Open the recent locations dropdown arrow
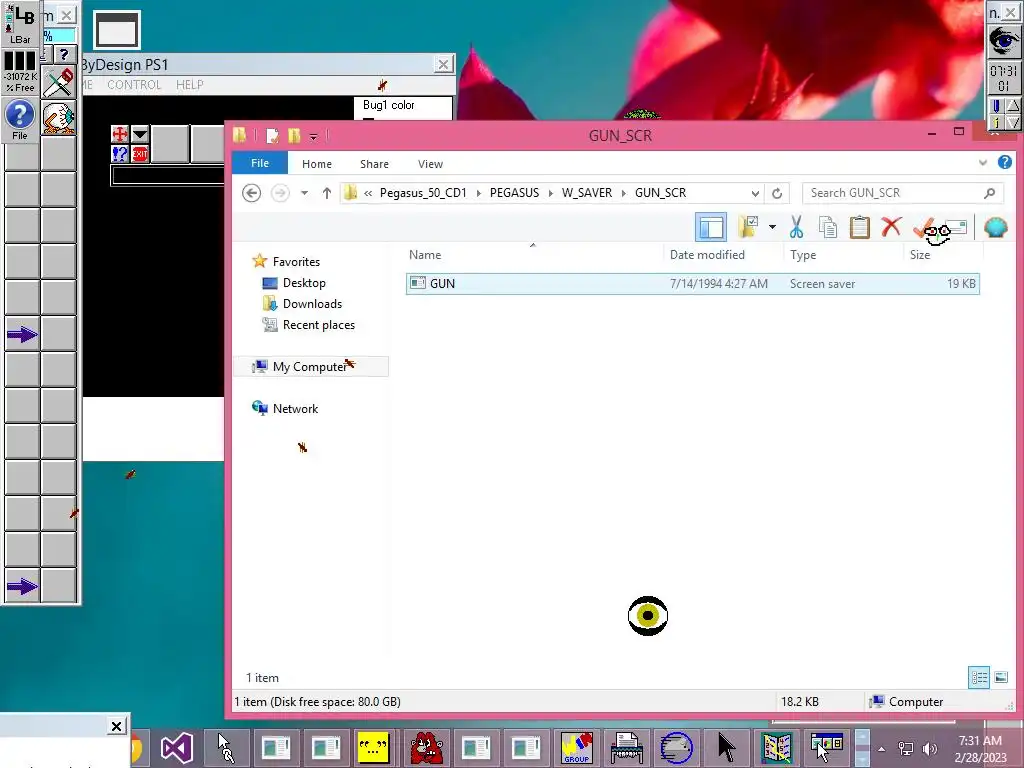 [304, 193]
